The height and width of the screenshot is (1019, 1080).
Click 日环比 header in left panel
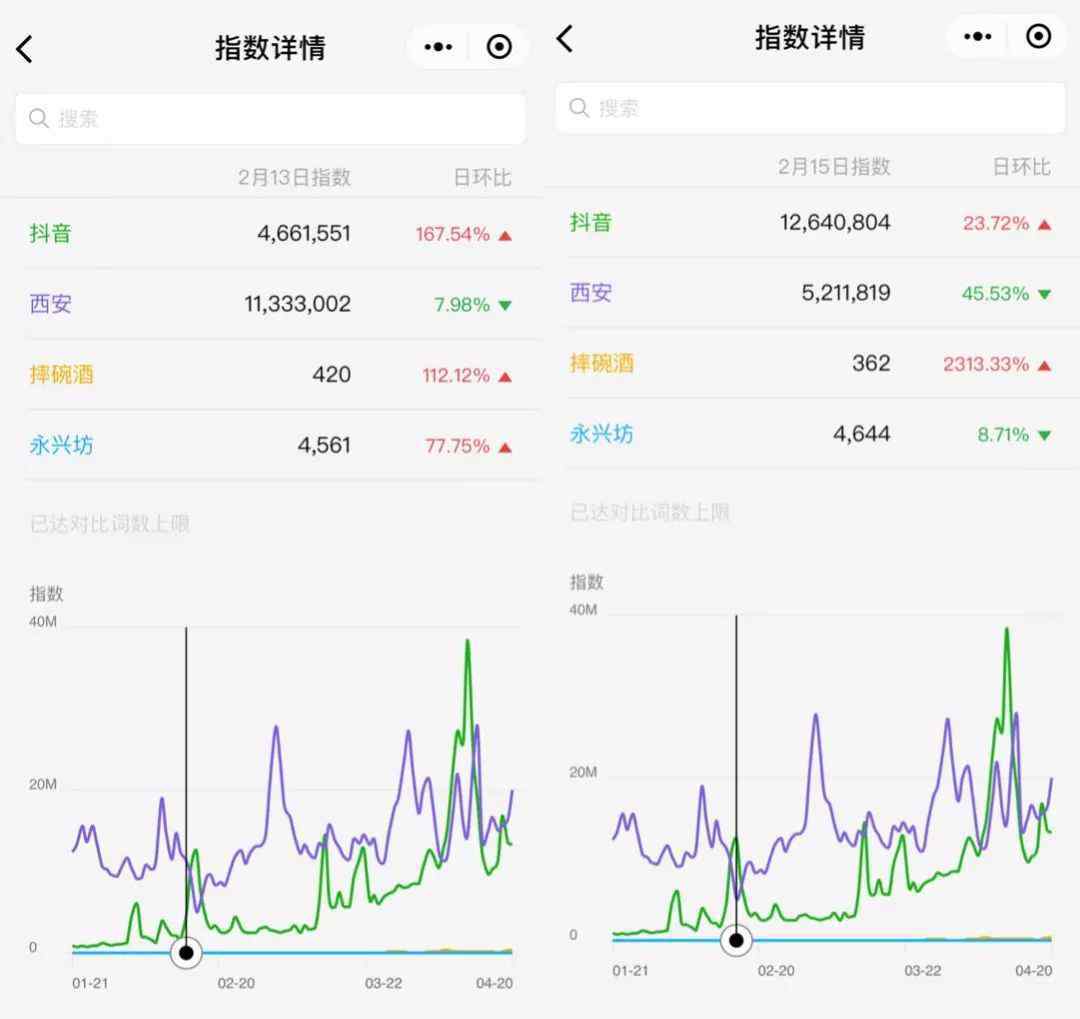click(x=482, y=177)
